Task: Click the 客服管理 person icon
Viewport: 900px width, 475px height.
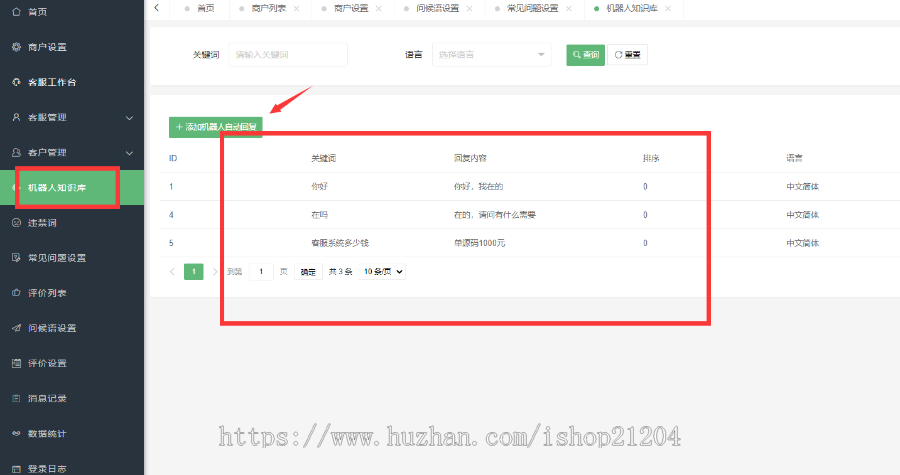Action: pos(16,117)
